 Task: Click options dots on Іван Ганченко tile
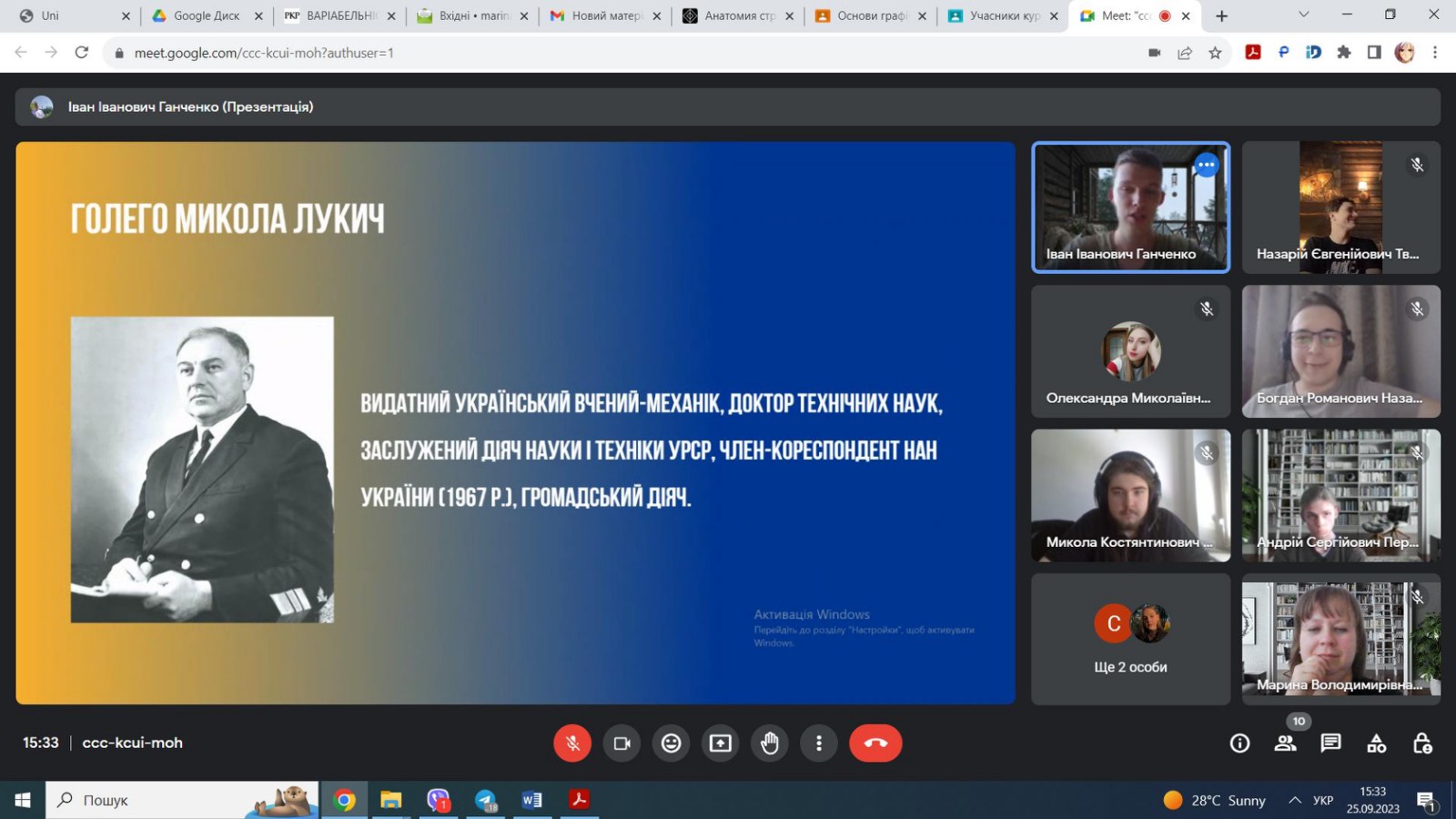(1206, 165)
